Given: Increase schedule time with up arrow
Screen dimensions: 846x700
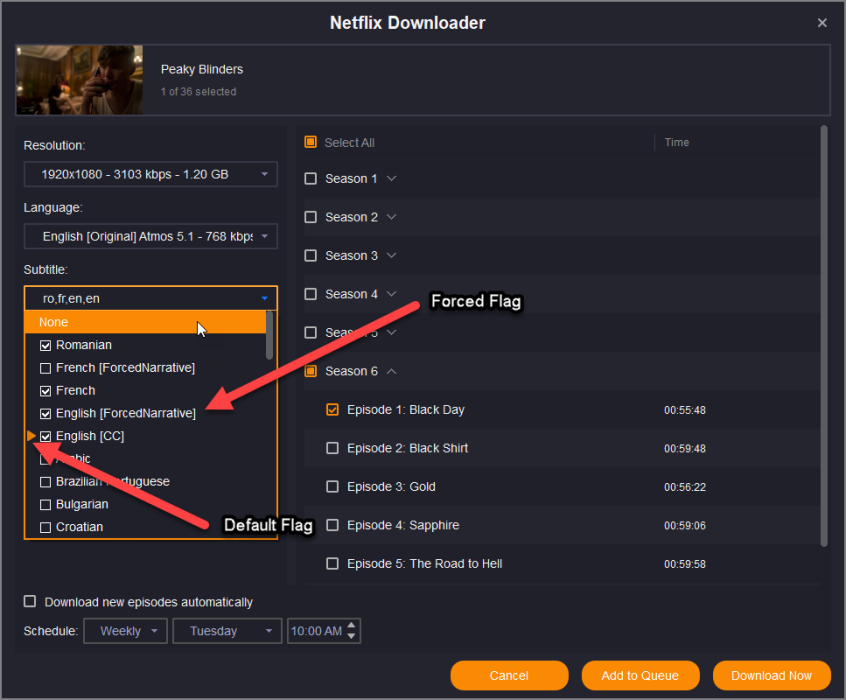Looking at the screenshot, I should tap(353, 626).
